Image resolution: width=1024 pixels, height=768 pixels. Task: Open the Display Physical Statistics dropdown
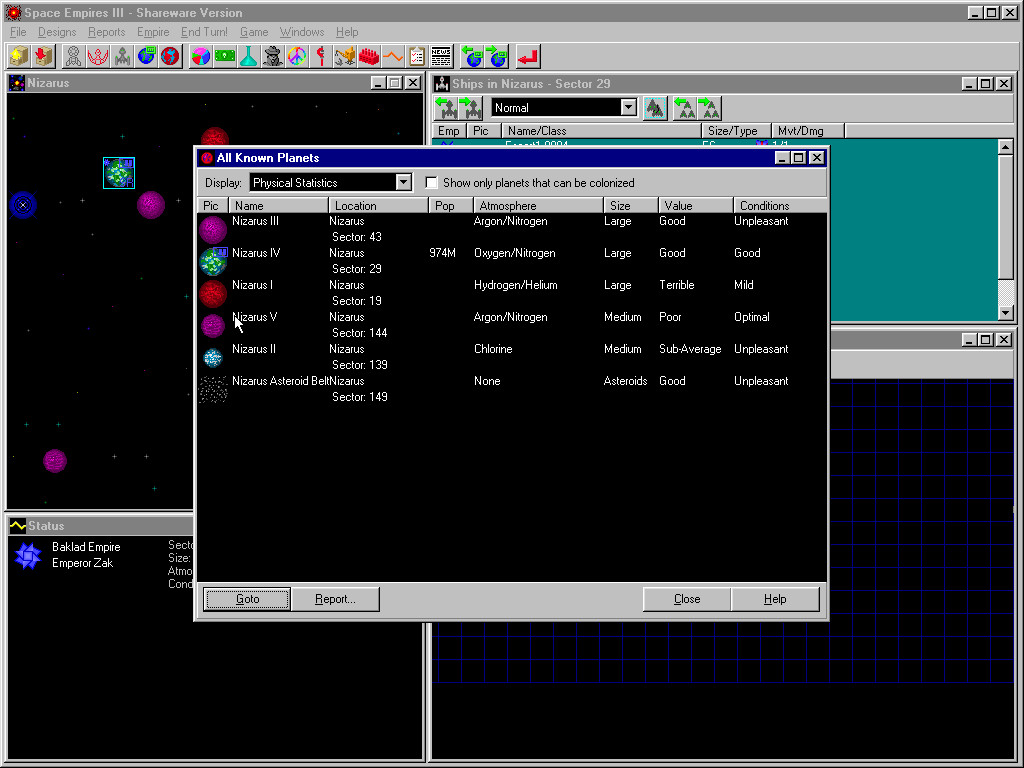pos(403,183)
